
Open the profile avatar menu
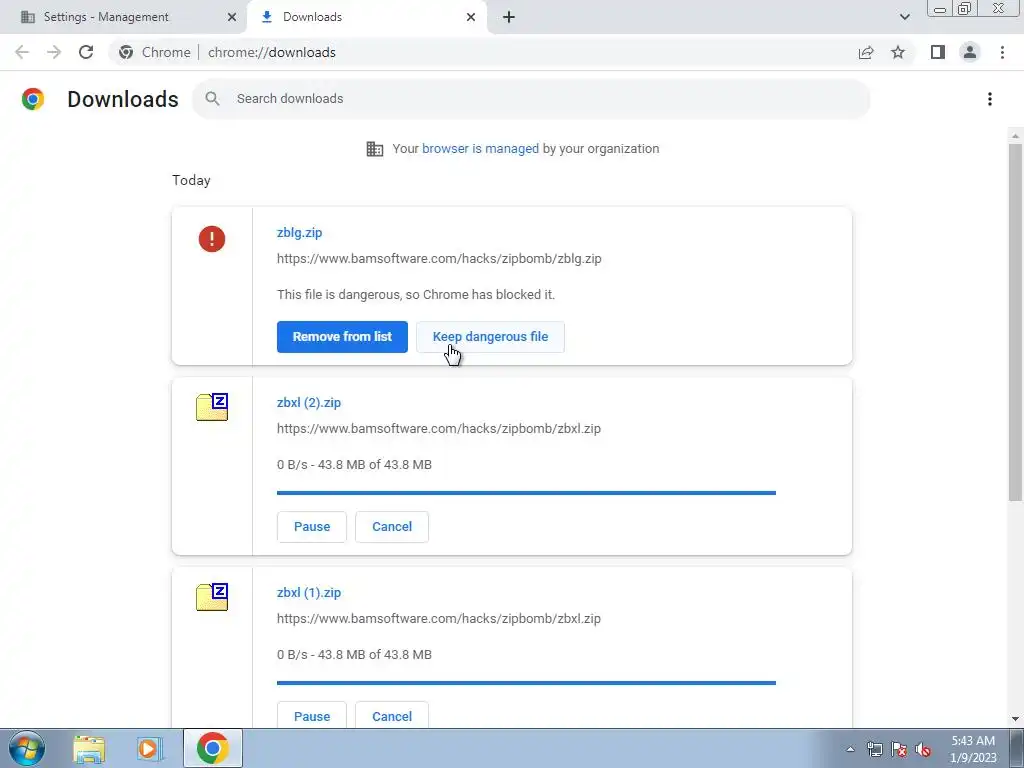[970, 52]
